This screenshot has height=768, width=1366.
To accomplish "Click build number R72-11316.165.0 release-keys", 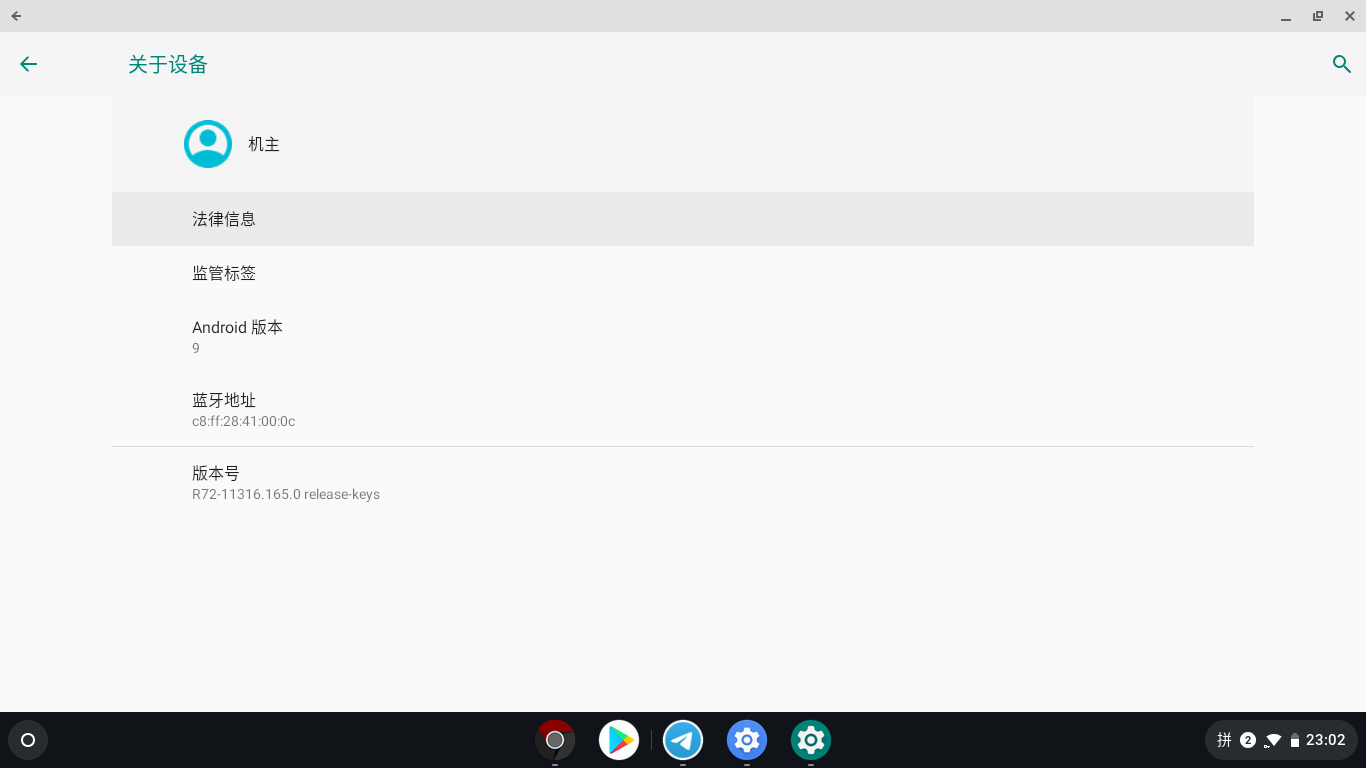I will (286, 494).
